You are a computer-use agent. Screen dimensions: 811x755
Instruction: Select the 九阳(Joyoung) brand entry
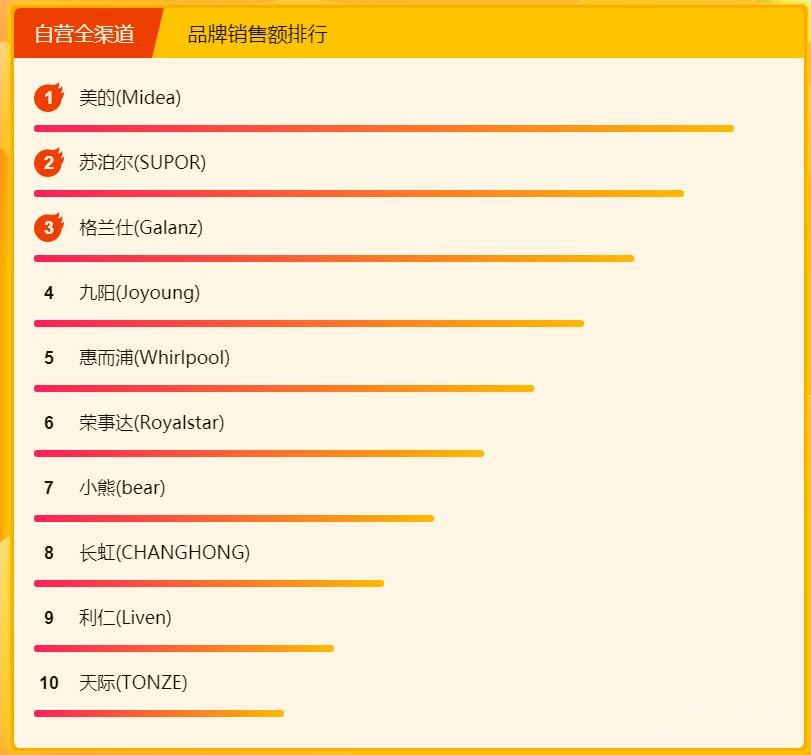click(139, 293)
